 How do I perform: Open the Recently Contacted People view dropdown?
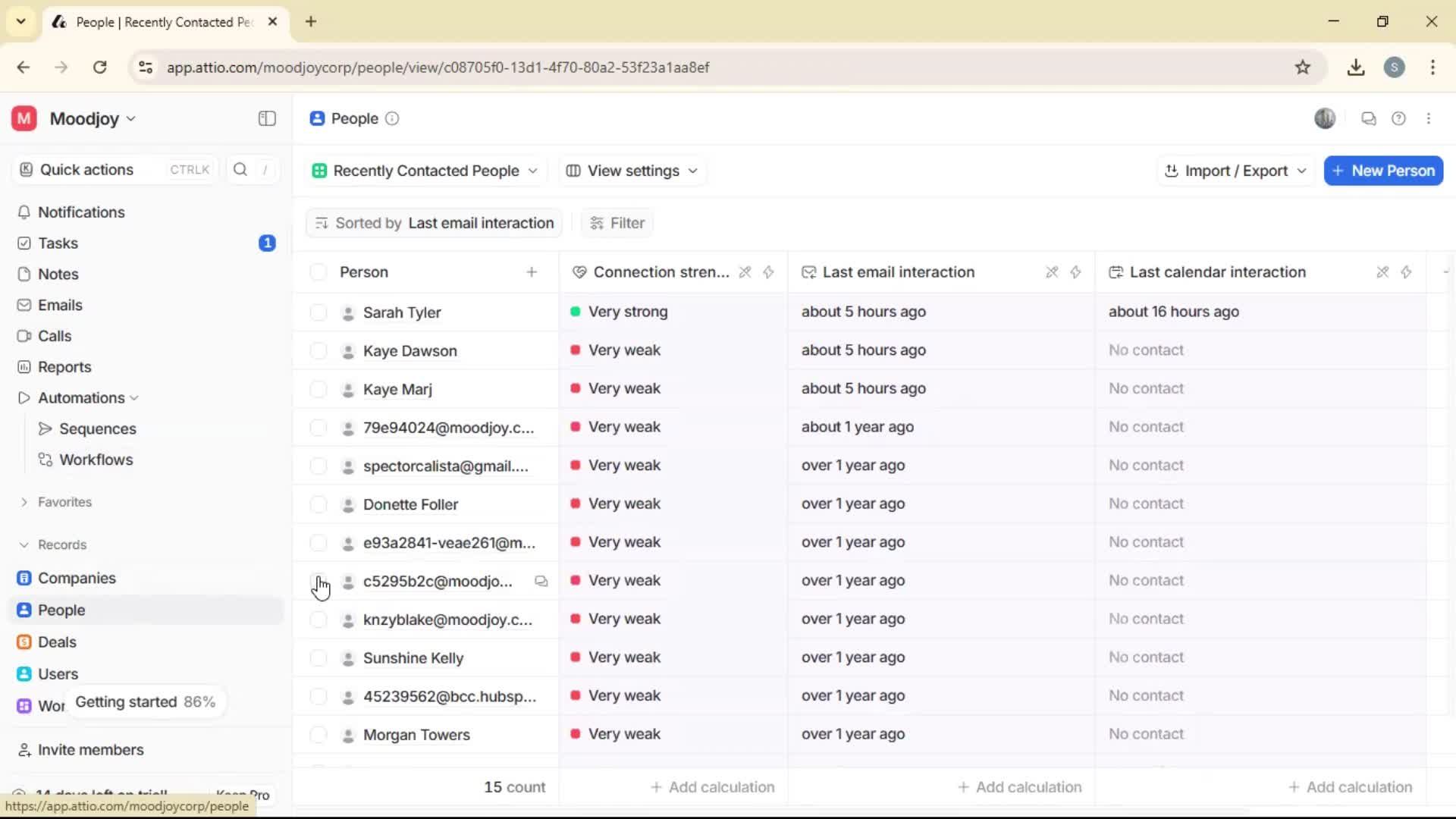tap(425, 171)
